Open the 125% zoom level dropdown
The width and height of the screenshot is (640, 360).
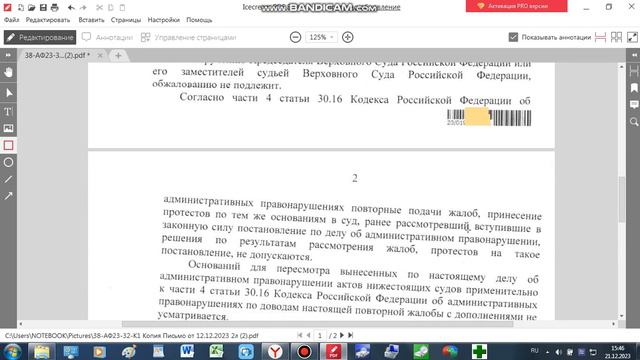point(321,37)
